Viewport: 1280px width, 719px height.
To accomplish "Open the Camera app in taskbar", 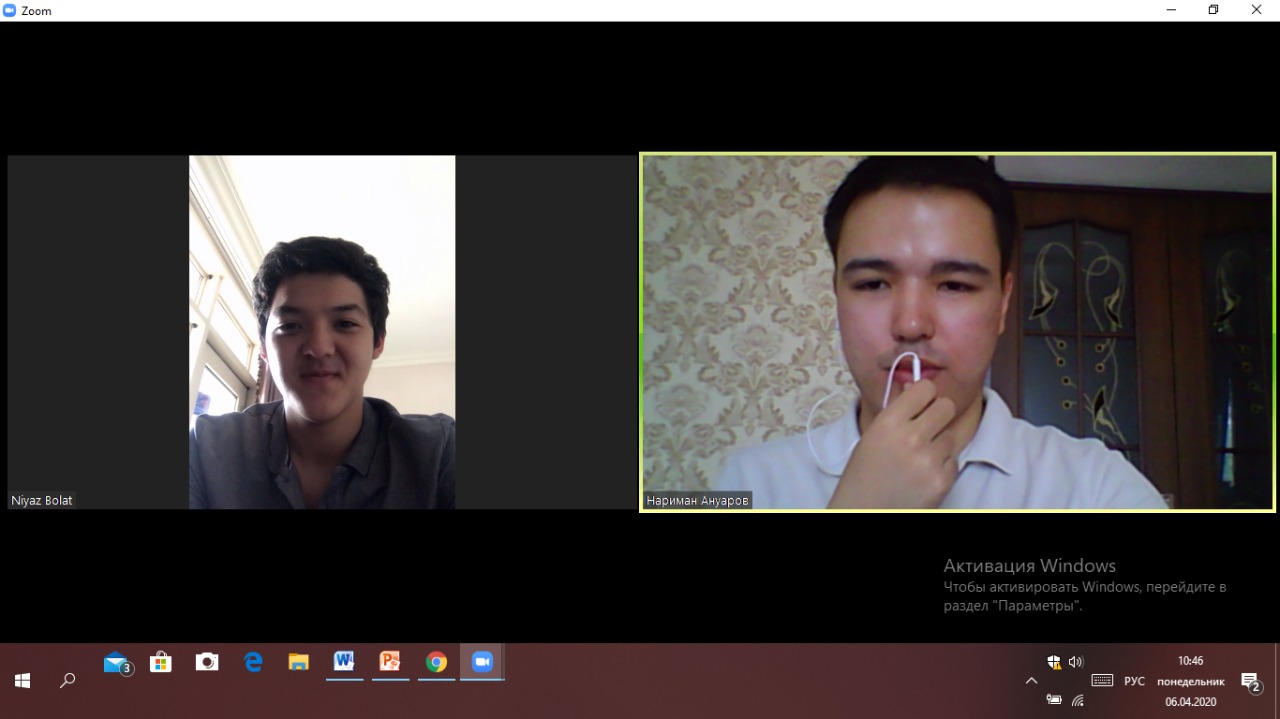I will click(x=207, y=662).
